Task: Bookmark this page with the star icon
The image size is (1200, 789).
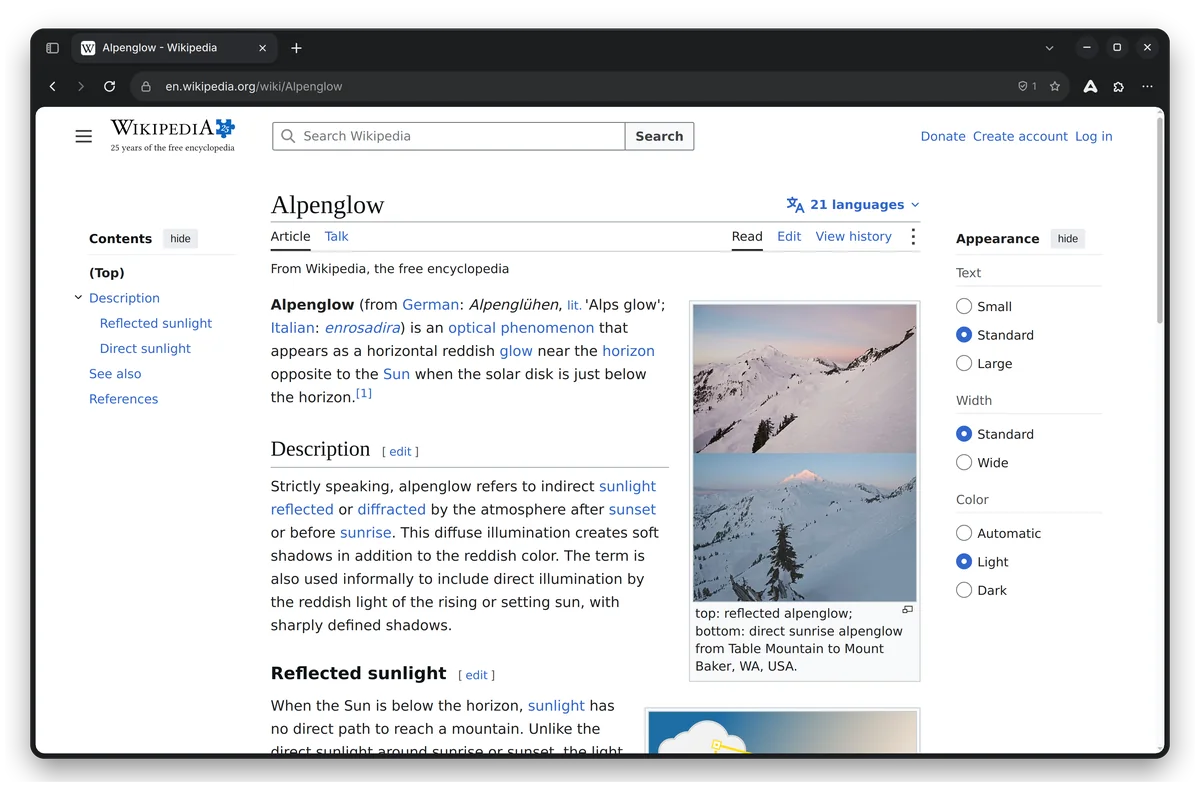Action: click(1055, 87)
